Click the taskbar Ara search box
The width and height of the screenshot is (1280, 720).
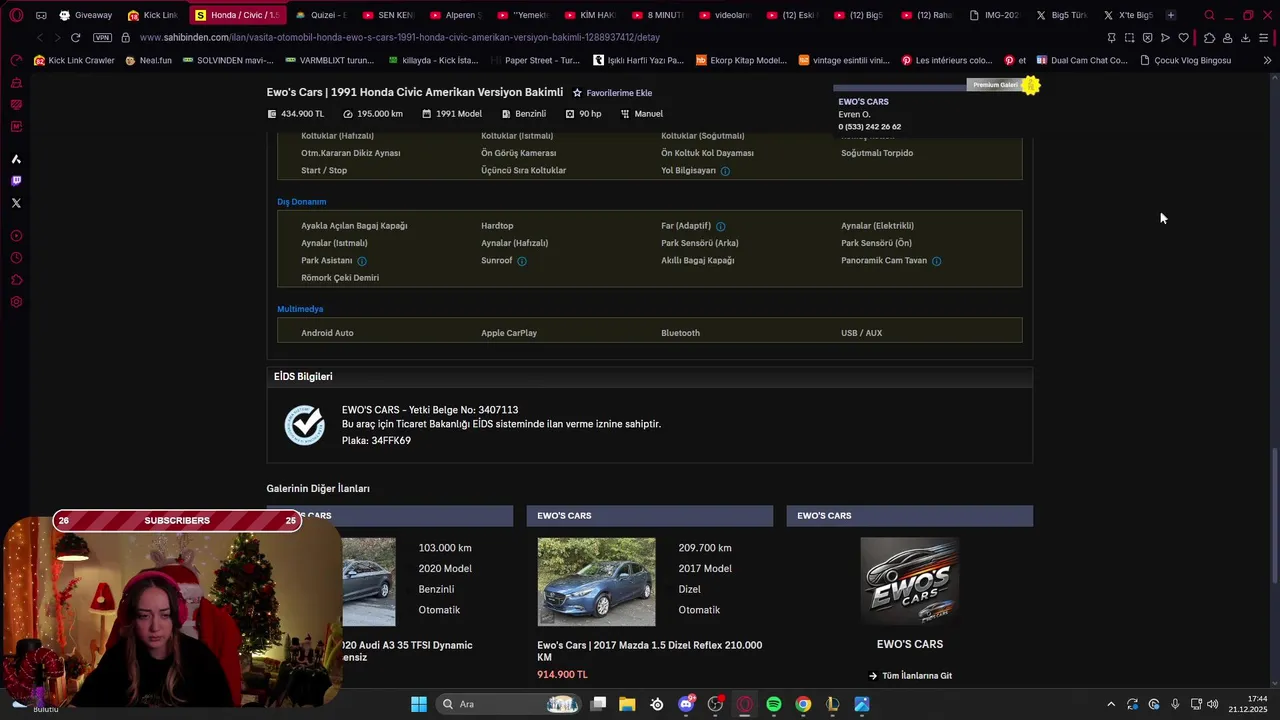tap(510, 704)
